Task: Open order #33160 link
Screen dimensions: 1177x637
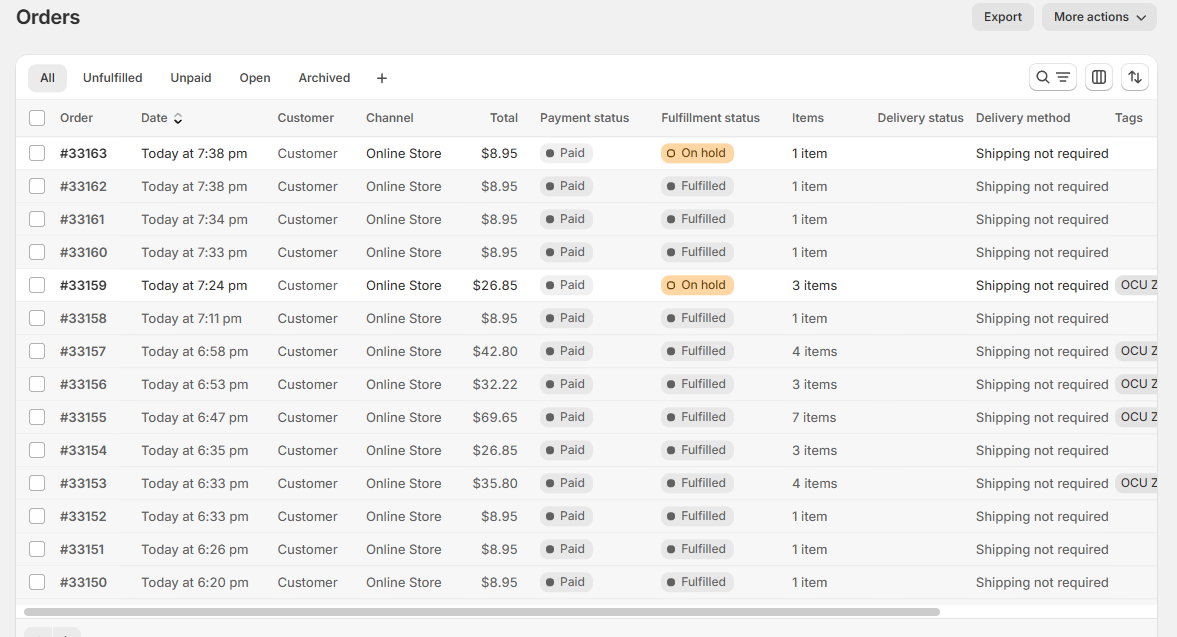Action: pyautogui.click(x=83, y=252)
